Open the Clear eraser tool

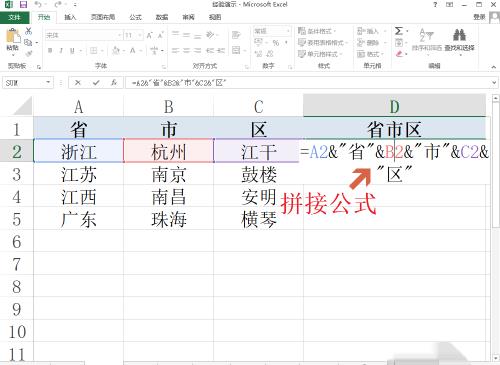pyautogui.click(x=399, y=54)
